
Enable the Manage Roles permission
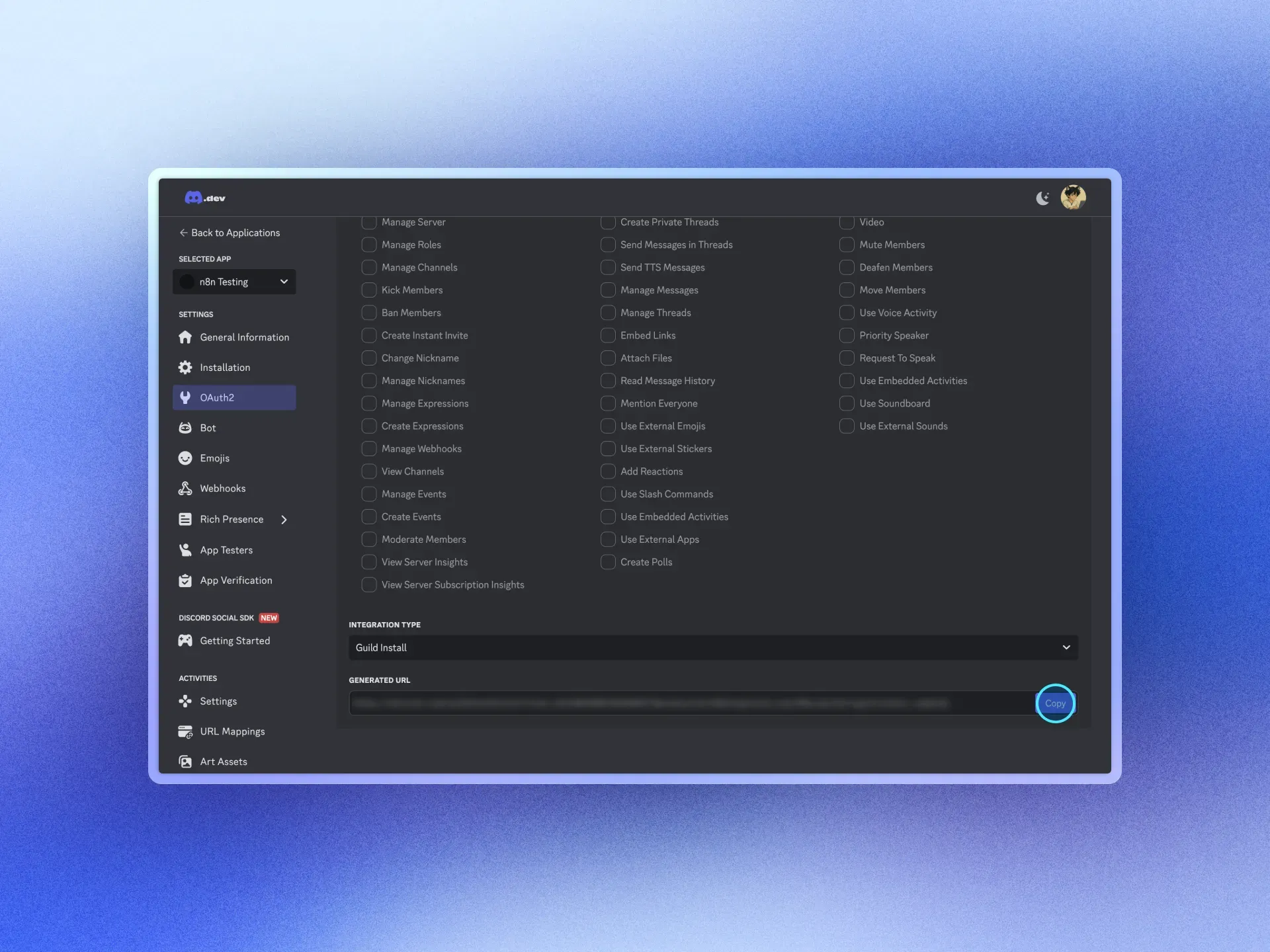(369, 245)
